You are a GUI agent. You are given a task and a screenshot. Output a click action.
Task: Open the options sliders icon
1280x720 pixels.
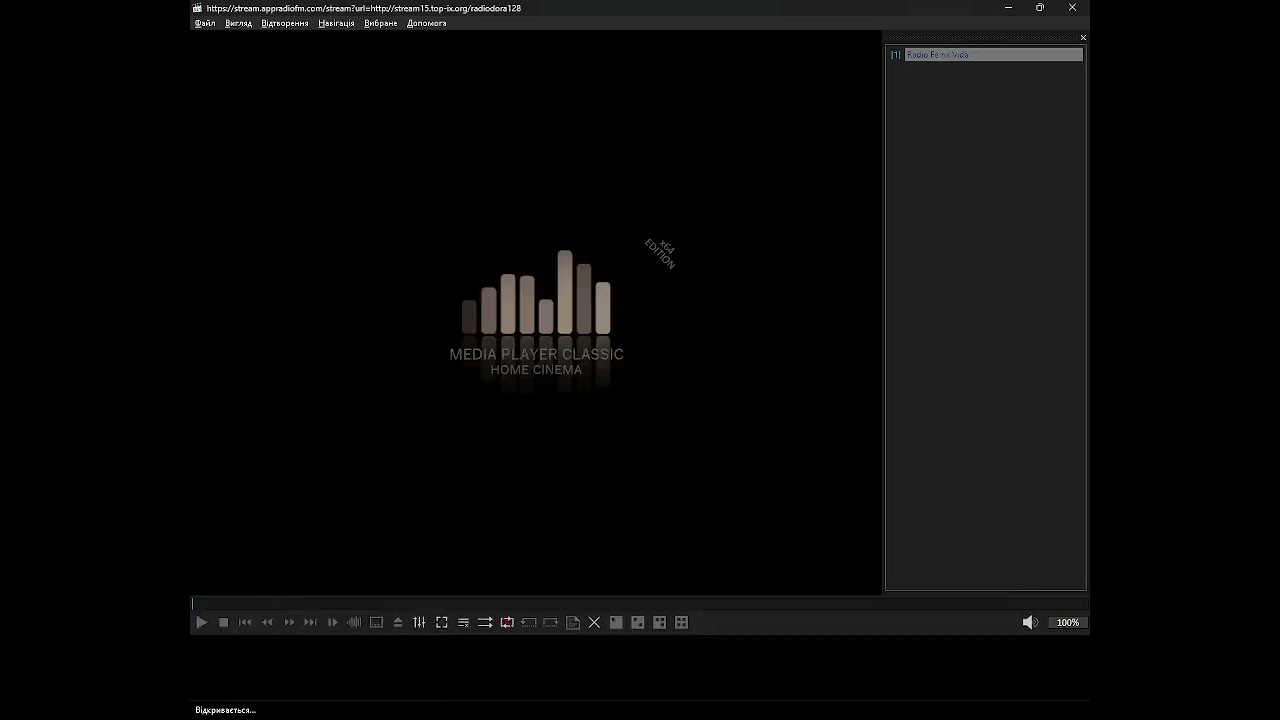pyautogui.click(x=420, y=622)
